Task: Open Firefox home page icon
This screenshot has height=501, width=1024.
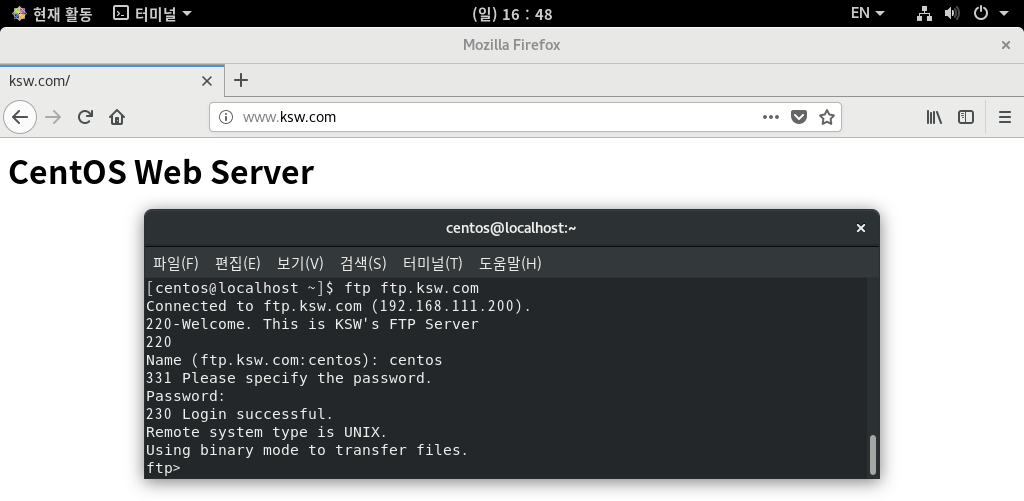Action: [117, 117]
